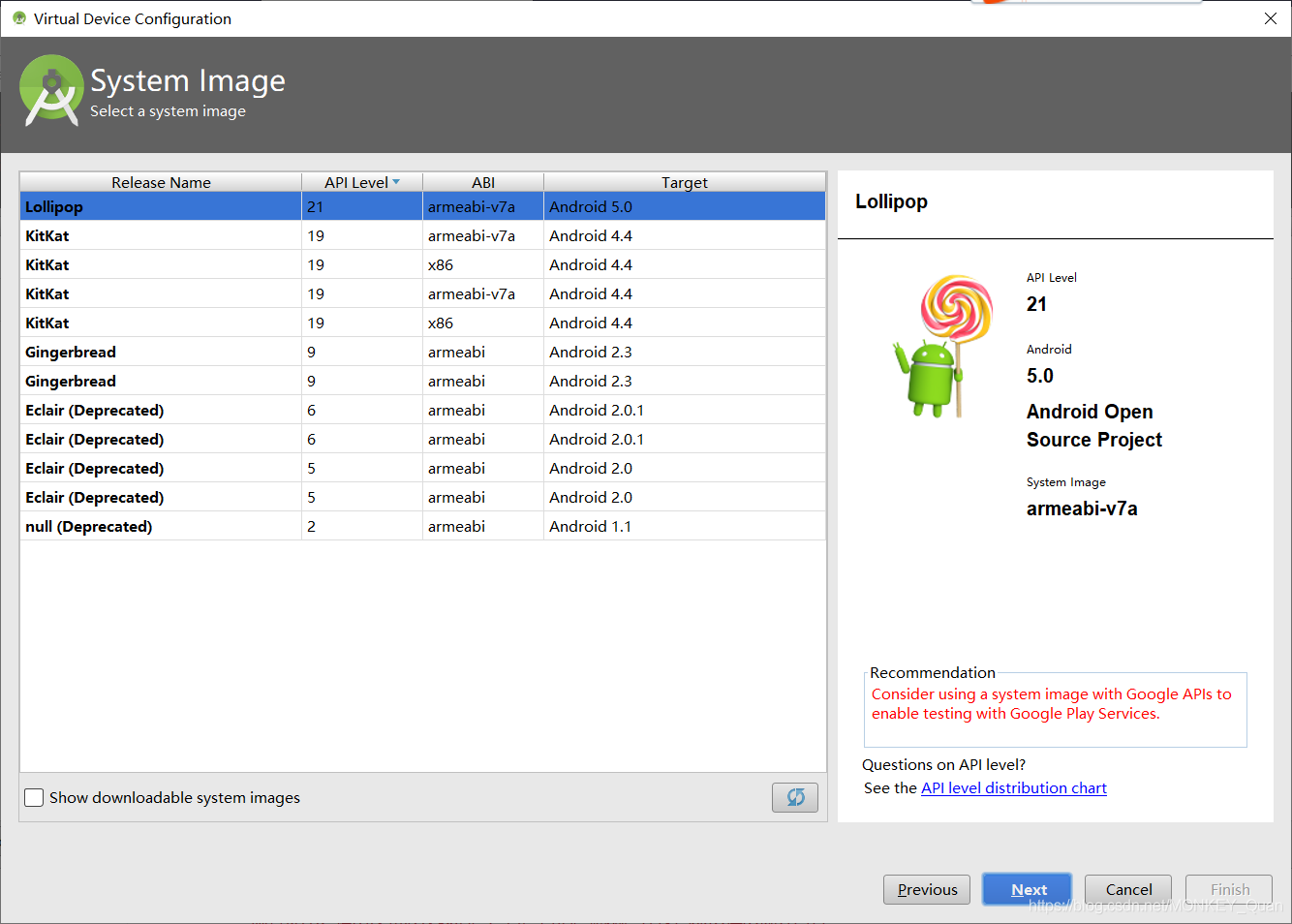Click the Android 1.1 target cell
The height and width of the screenshot is (924, 1292).
685,526
